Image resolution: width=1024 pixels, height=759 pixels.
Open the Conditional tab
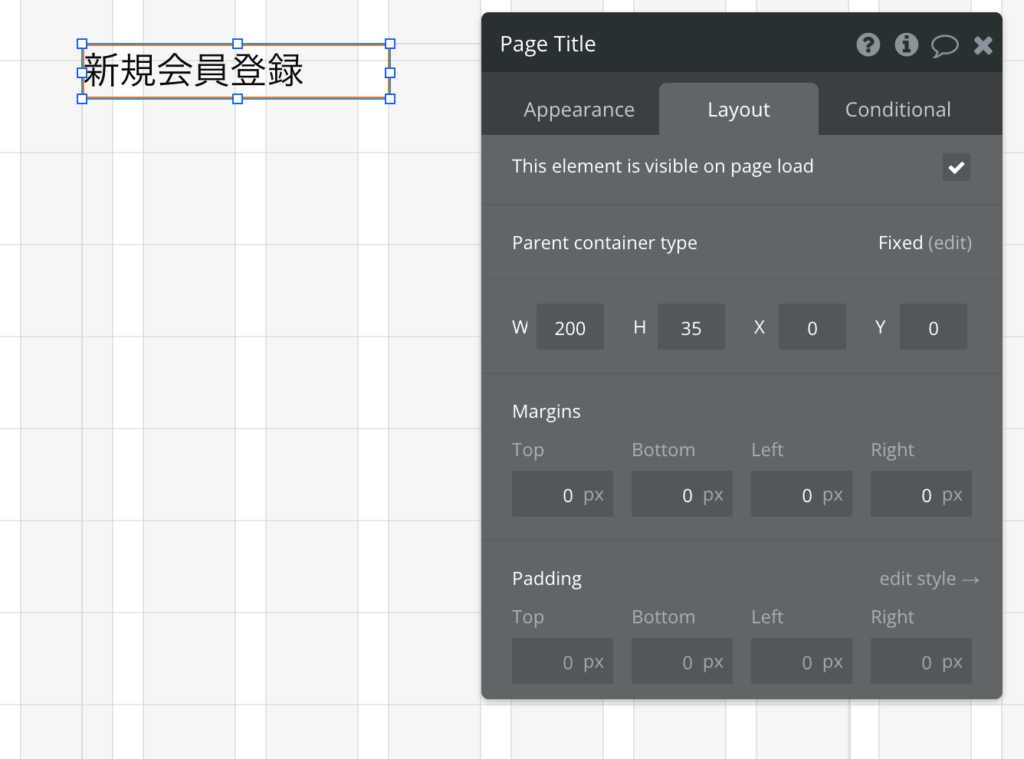pos(898,109)
